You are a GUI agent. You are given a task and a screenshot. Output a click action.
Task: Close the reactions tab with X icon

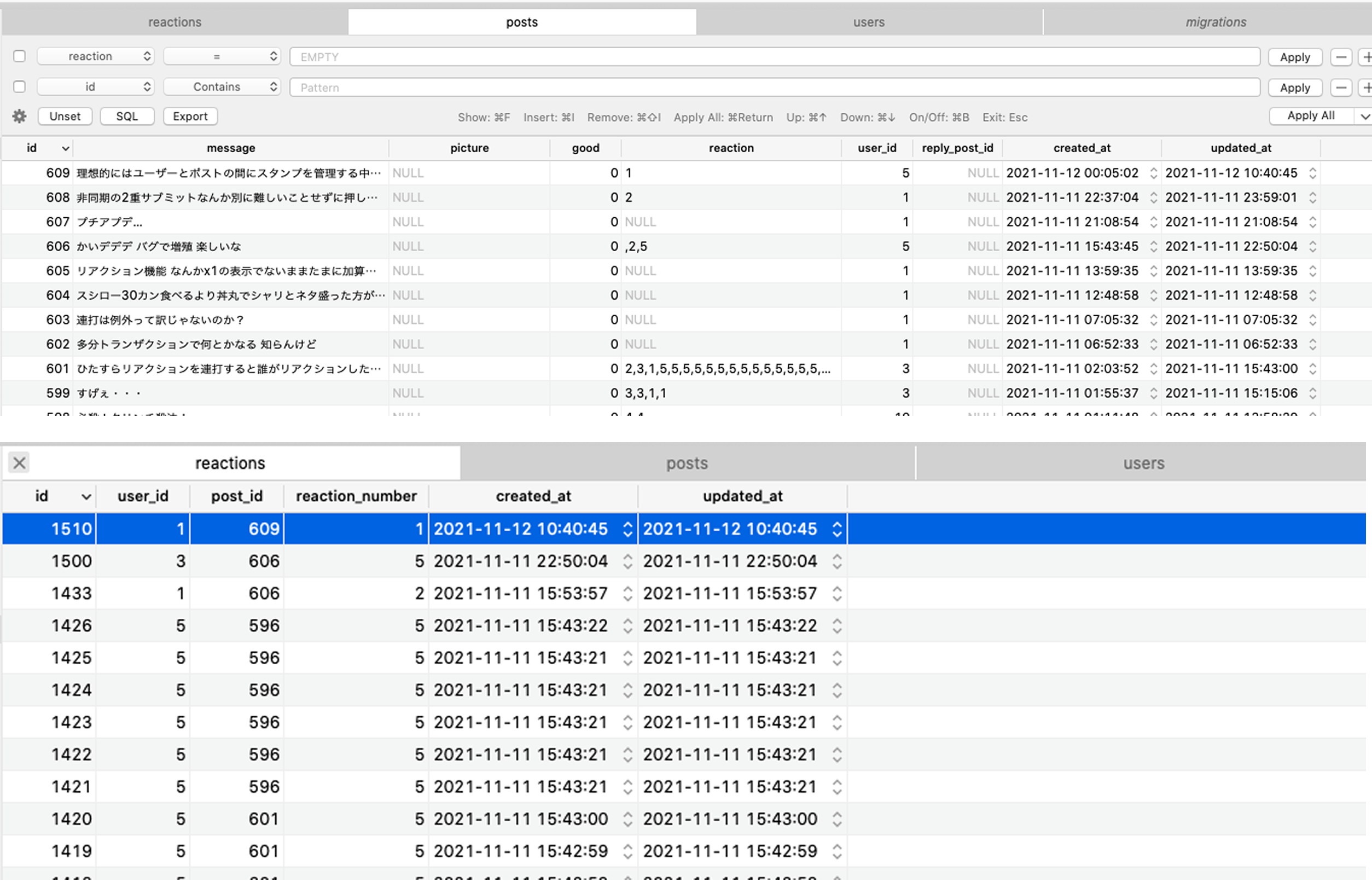point(20,463)
